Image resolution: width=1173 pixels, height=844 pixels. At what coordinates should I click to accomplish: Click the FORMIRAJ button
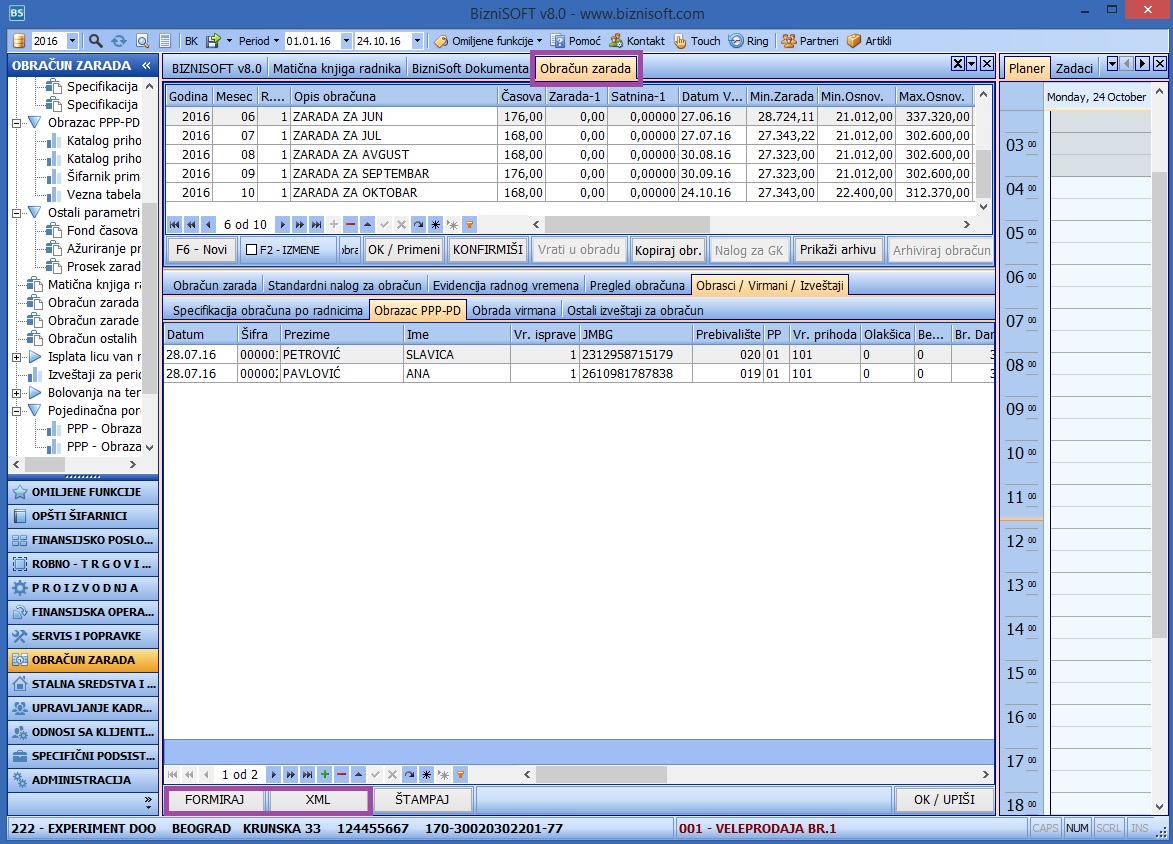click(x=215, y=800)
